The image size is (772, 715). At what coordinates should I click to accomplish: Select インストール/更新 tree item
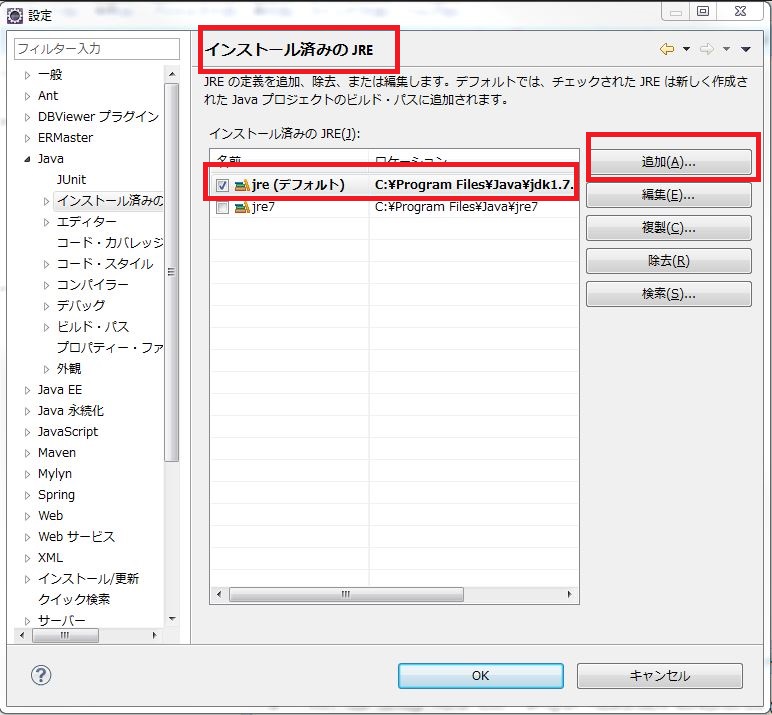pyautogui.click(x=88, y=579)
